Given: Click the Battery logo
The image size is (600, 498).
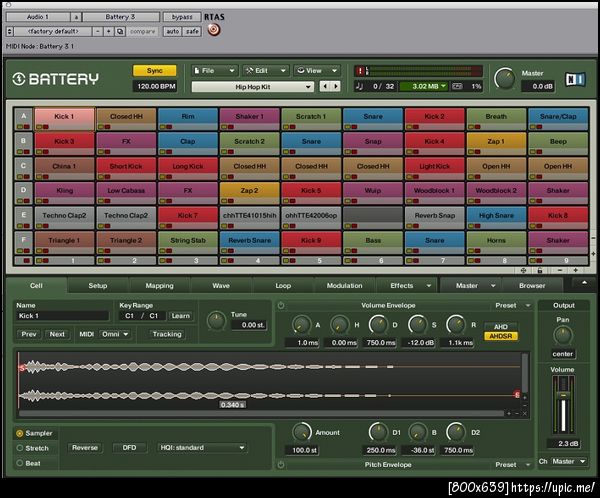Looking at the screenshot, I should [55, 79].
